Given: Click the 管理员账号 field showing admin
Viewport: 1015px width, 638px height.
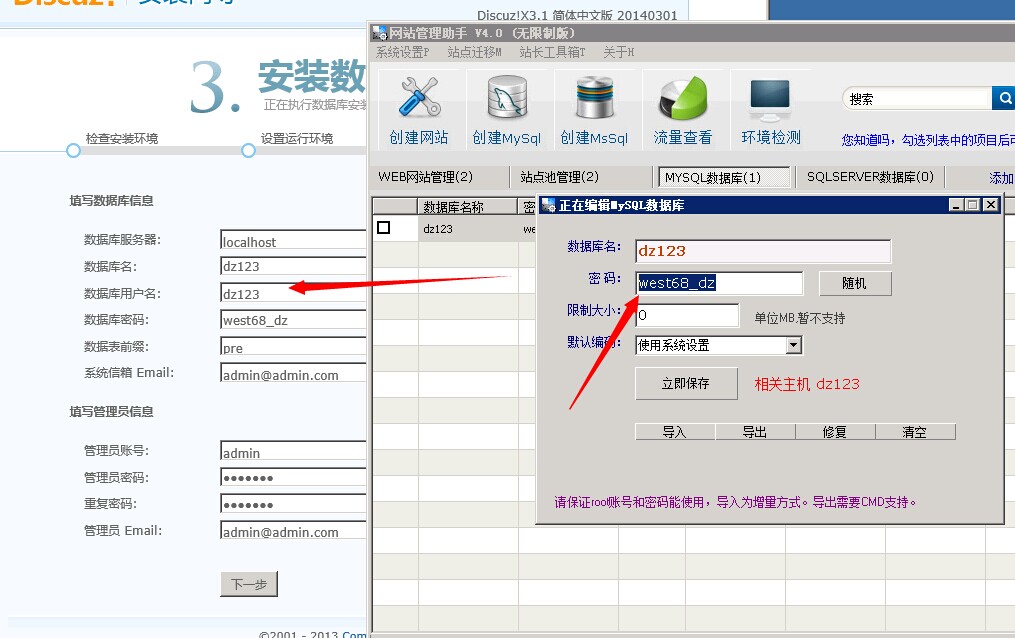Looking at the screenshot, I should (x=294, y=451).
